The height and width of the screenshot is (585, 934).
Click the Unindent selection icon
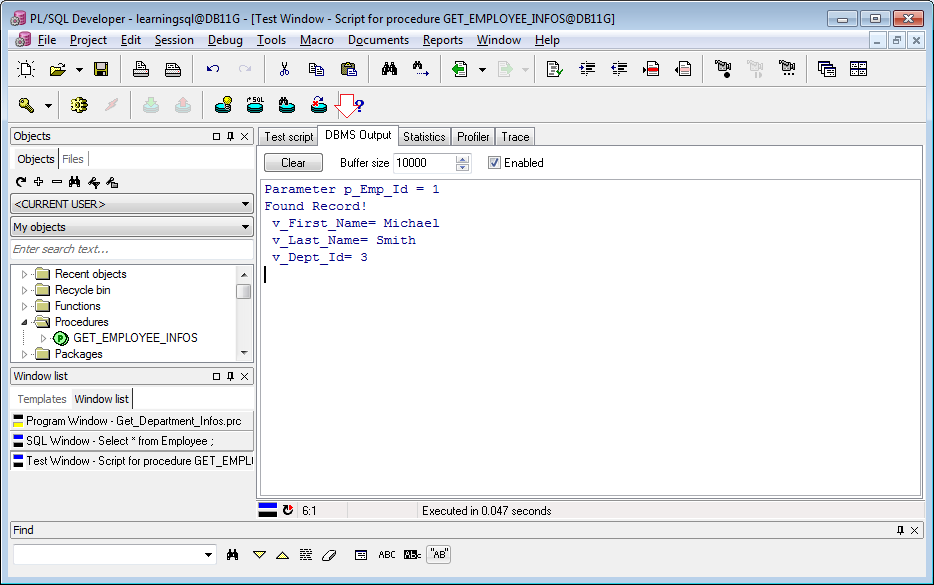pyautogui.click(x=619, y=69)
